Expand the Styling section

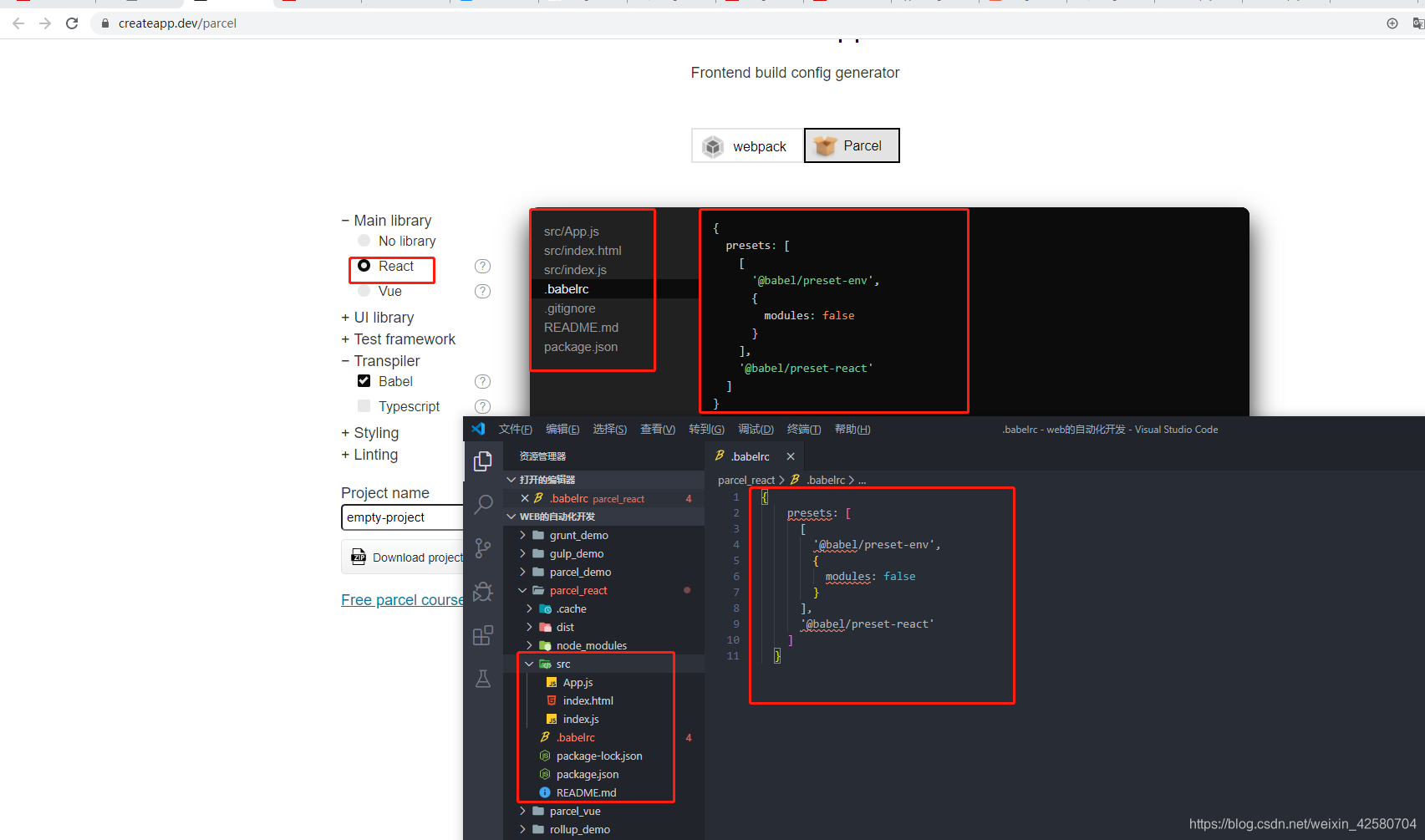pos(370,433)
